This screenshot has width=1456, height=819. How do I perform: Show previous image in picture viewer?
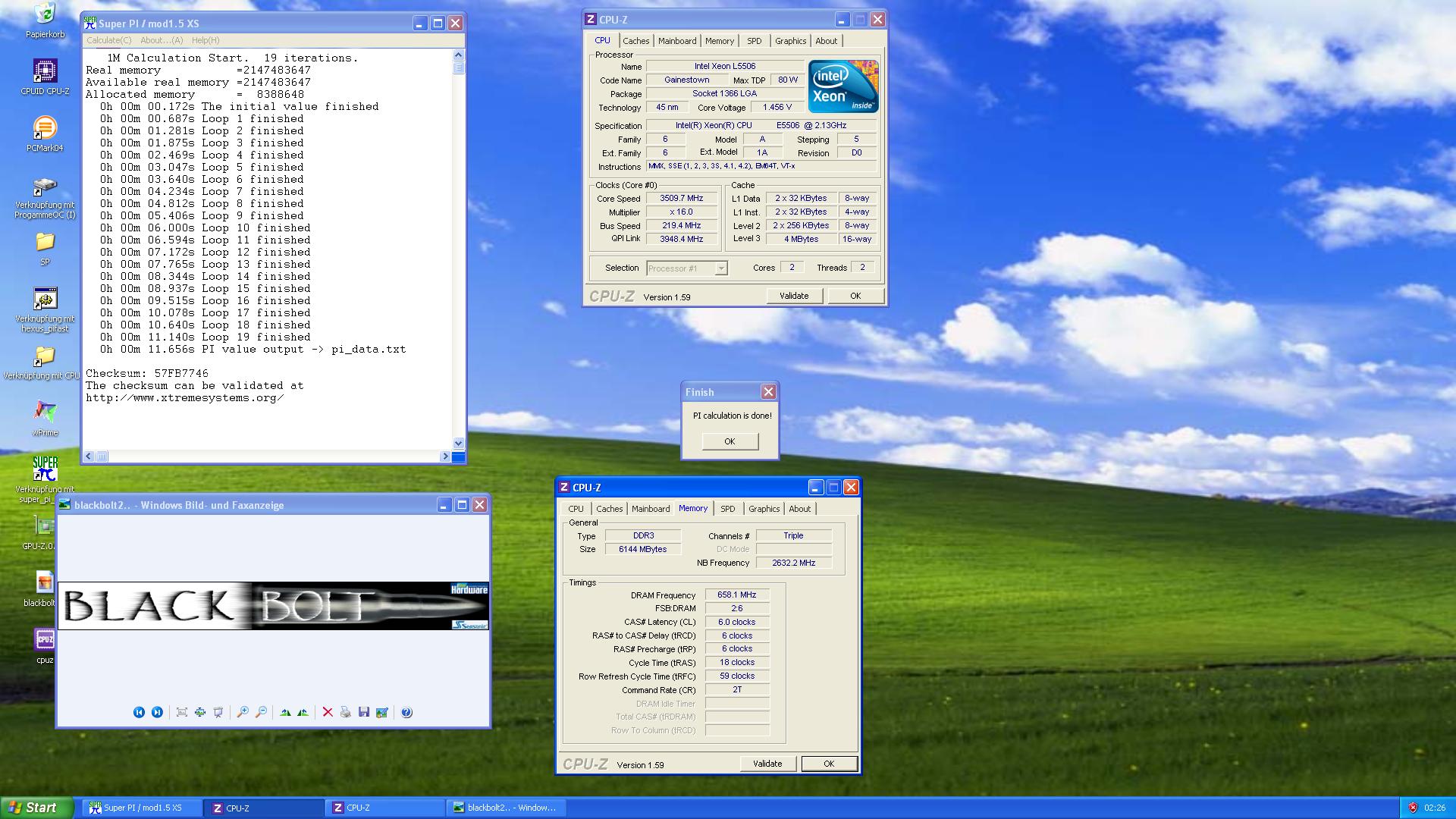coord(139,712)
